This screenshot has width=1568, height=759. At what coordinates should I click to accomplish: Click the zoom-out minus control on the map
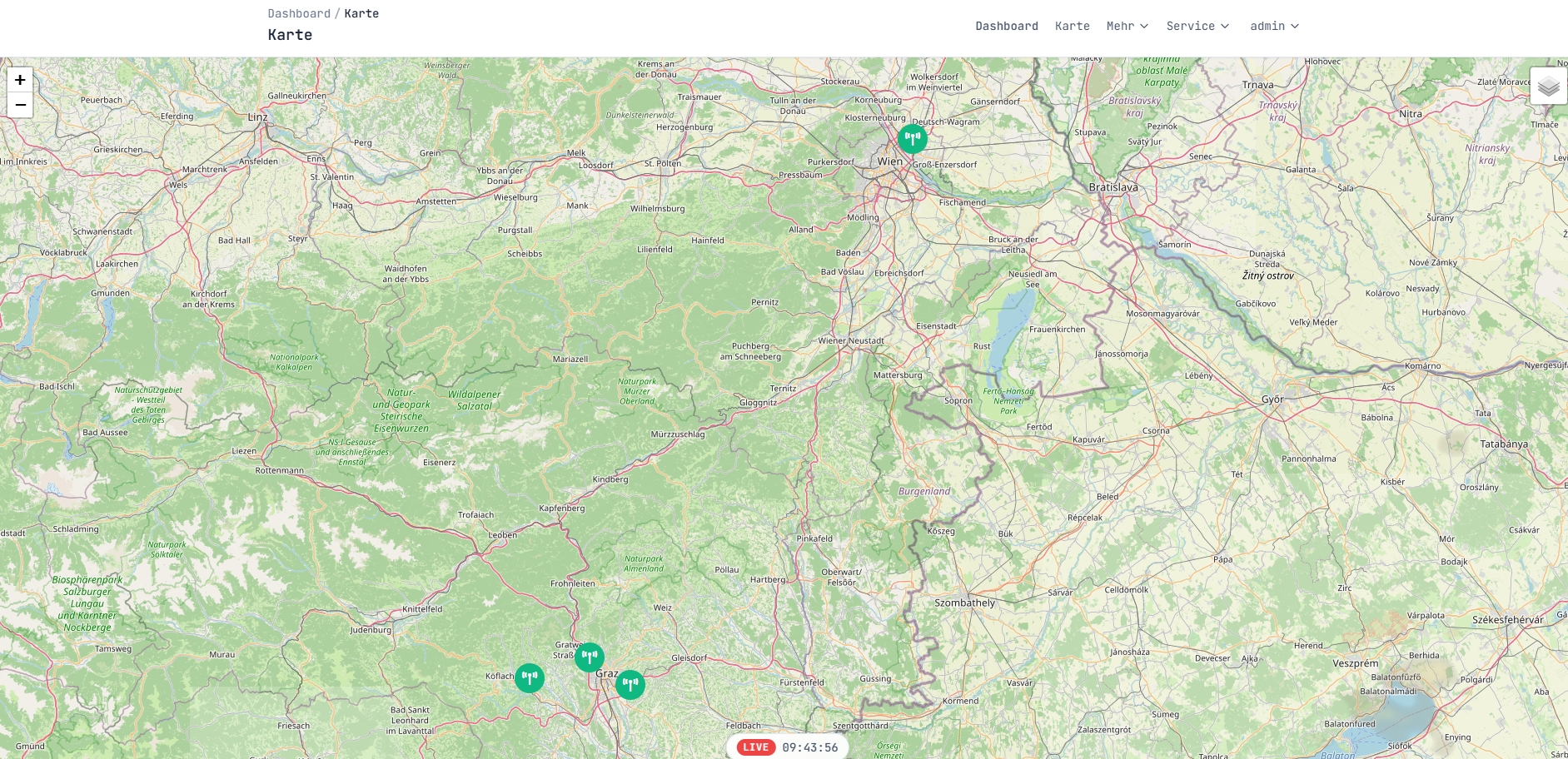18,105
